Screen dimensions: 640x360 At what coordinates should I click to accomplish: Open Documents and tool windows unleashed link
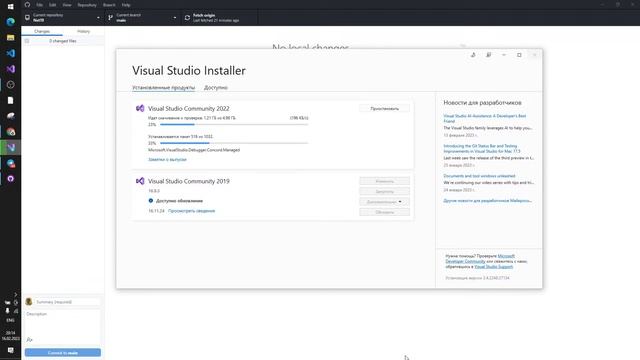click(x=479, y=176)
